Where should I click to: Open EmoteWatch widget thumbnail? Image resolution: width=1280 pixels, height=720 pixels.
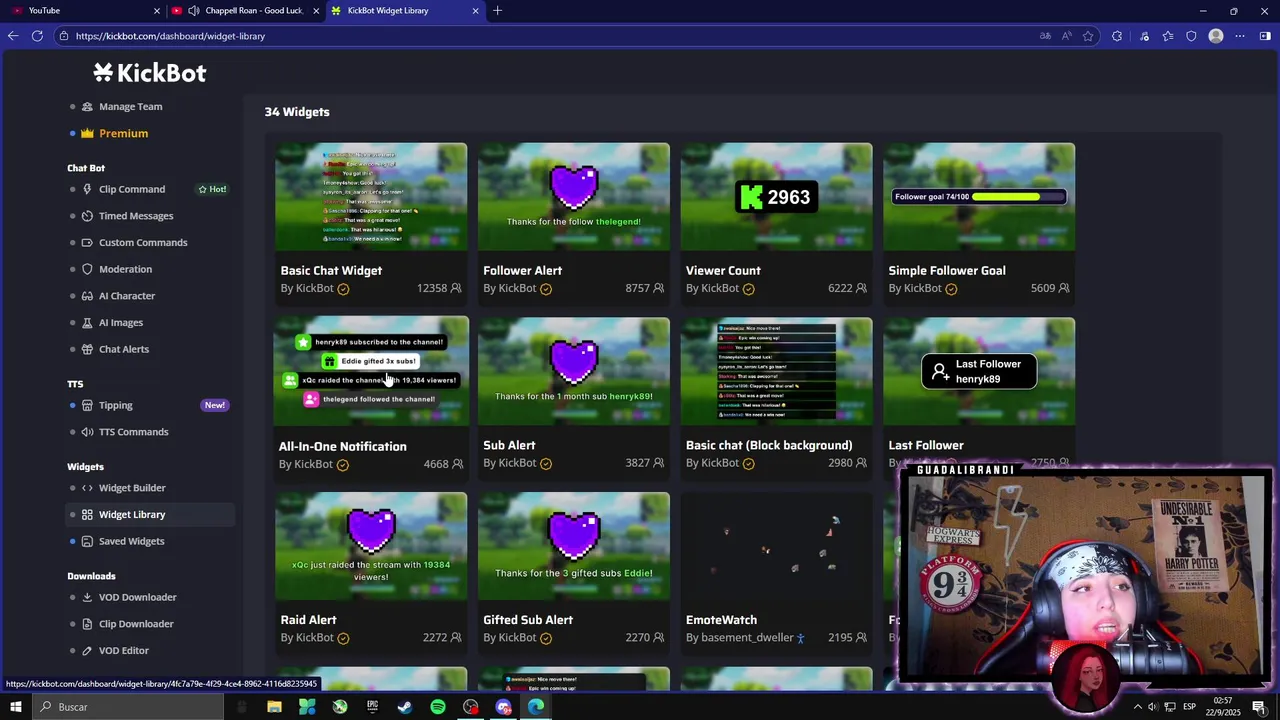coord(777,546)
